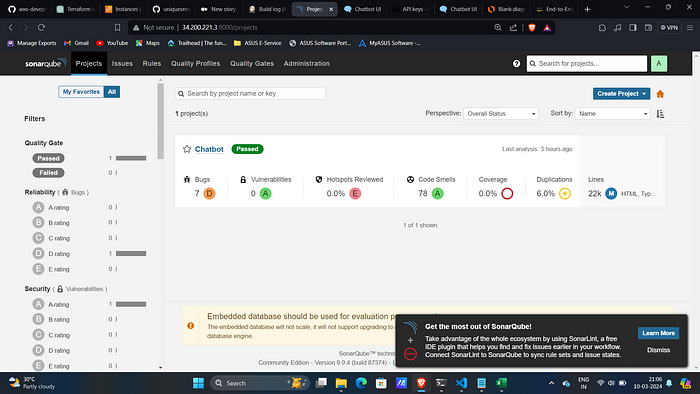The image size is (700, 394).
Task: Open the Chatbot project link
Action: 209,149
